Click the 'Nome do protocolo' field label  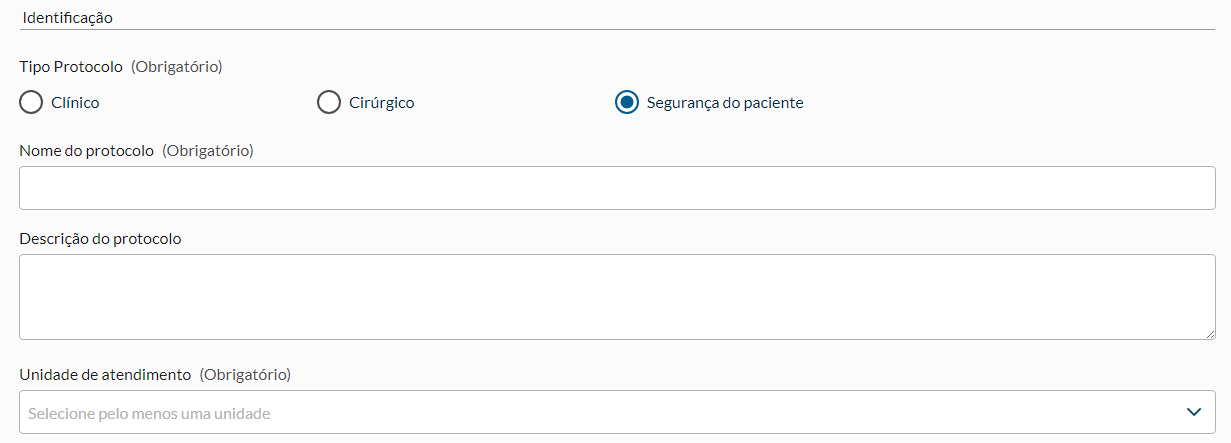(87, 150)
